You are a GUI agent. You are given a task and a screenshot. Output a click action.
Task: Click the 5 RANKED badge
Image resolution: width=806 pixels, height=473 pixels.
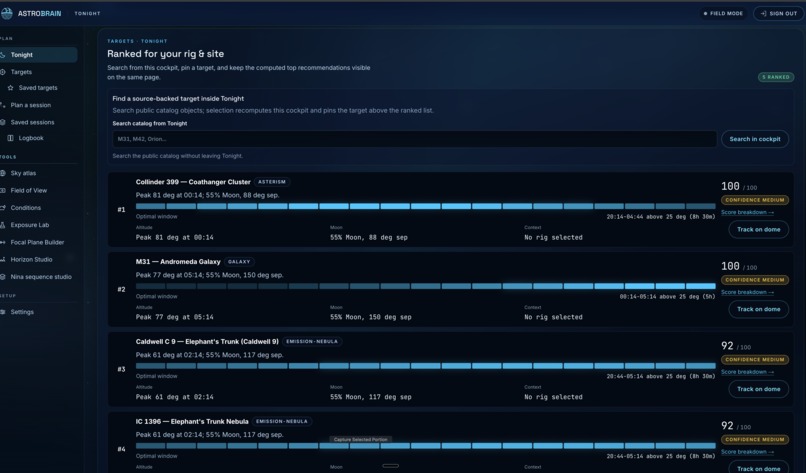[x=776, y=77]
